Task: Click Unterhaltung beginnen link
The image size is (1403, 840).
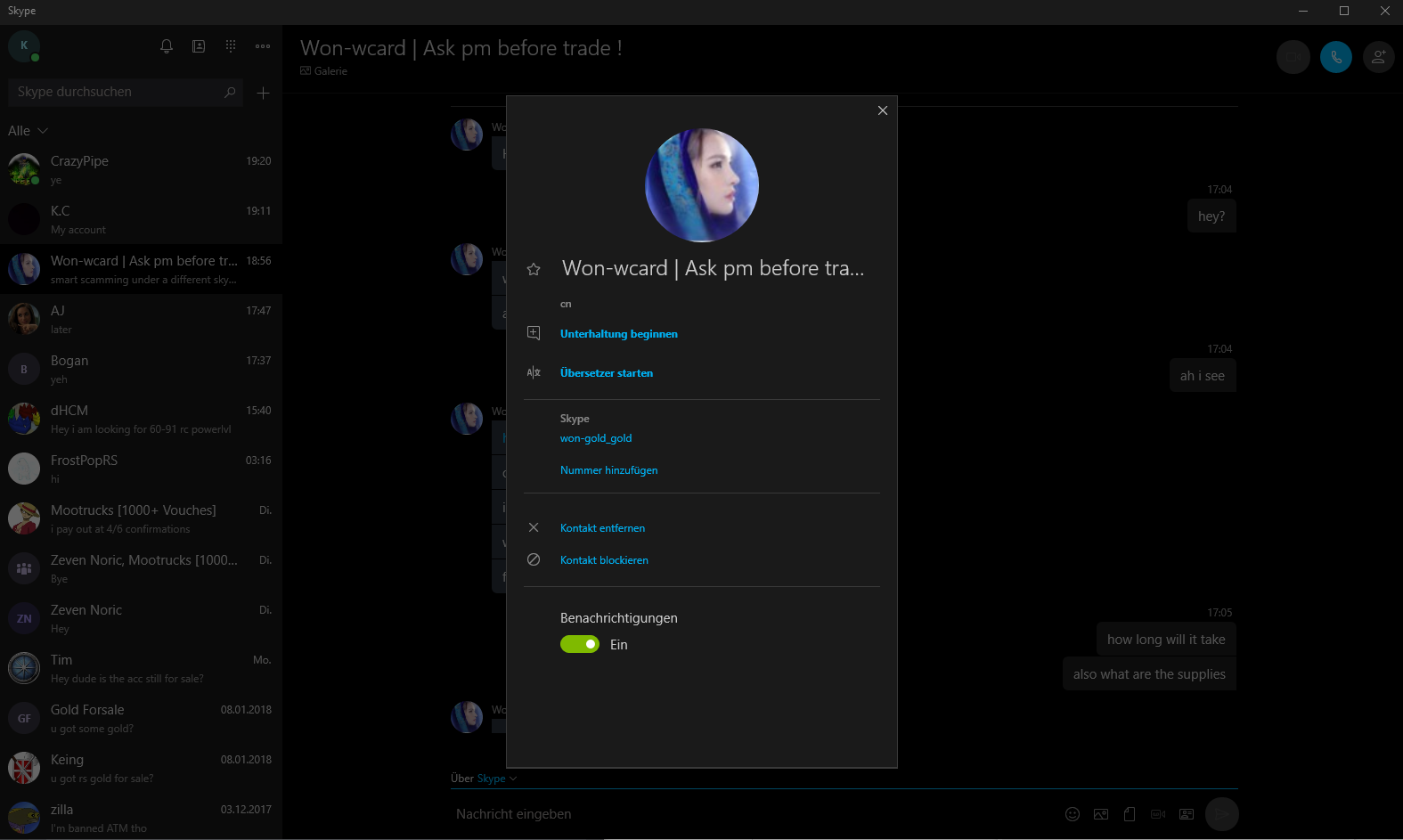Action: tap(619, 334)
